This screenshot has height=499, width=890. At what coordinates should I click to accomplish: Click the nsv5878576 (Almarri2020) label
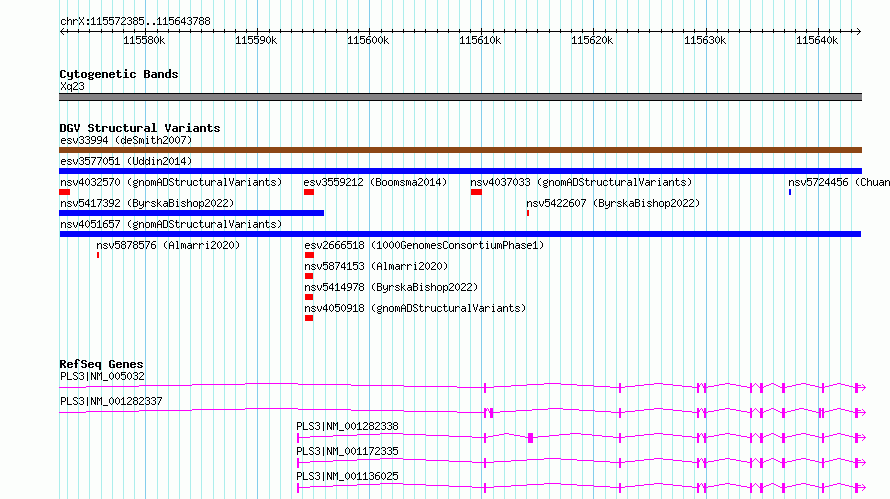click(168, 245)
